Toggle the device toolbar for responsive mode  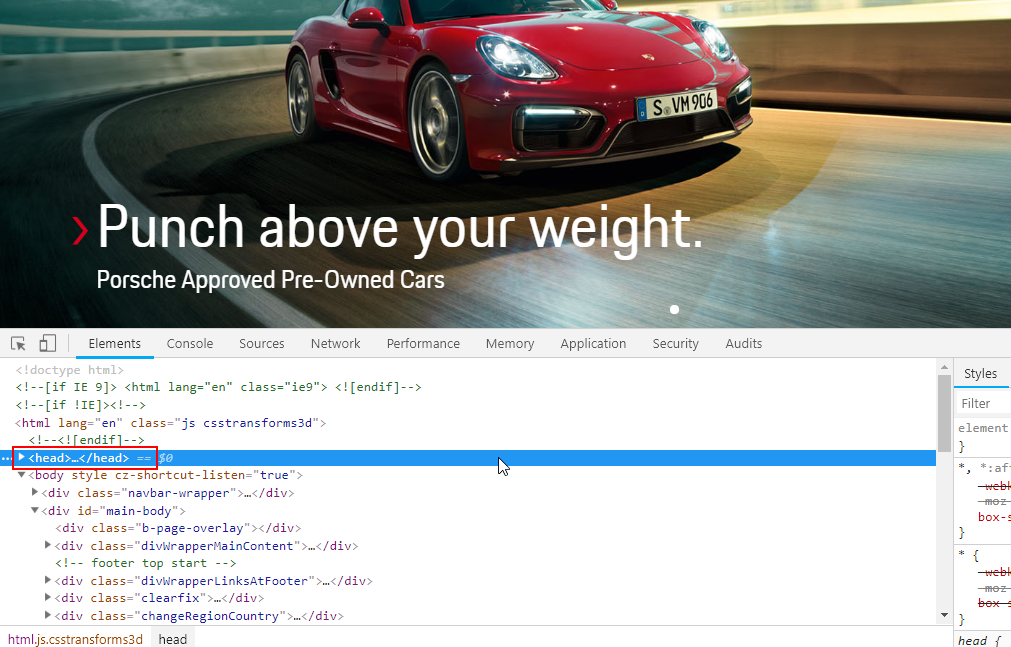point(46,343)
